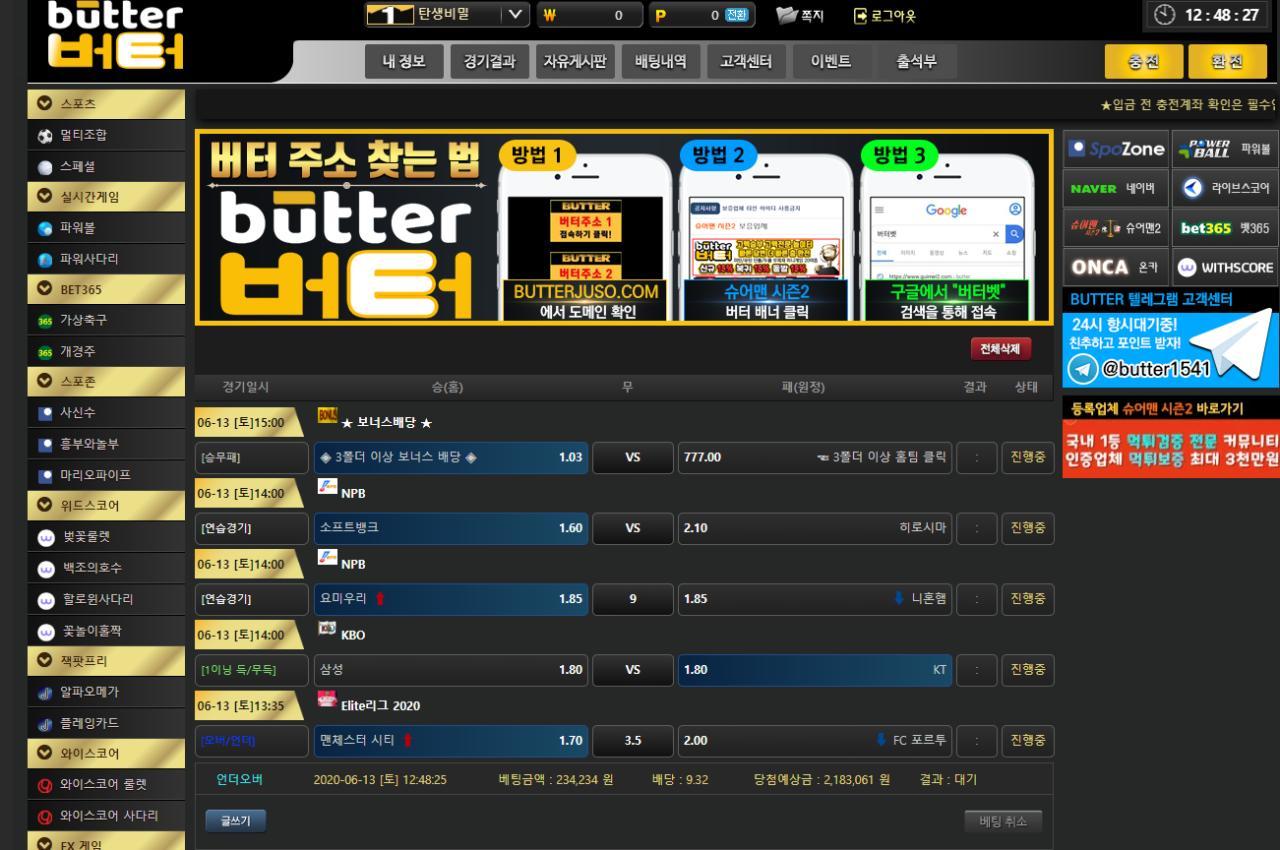The width and height of the screenshot is (1280, 850).
Task: Click the red 전체삭제 button
Action: tap(1000, 349)
